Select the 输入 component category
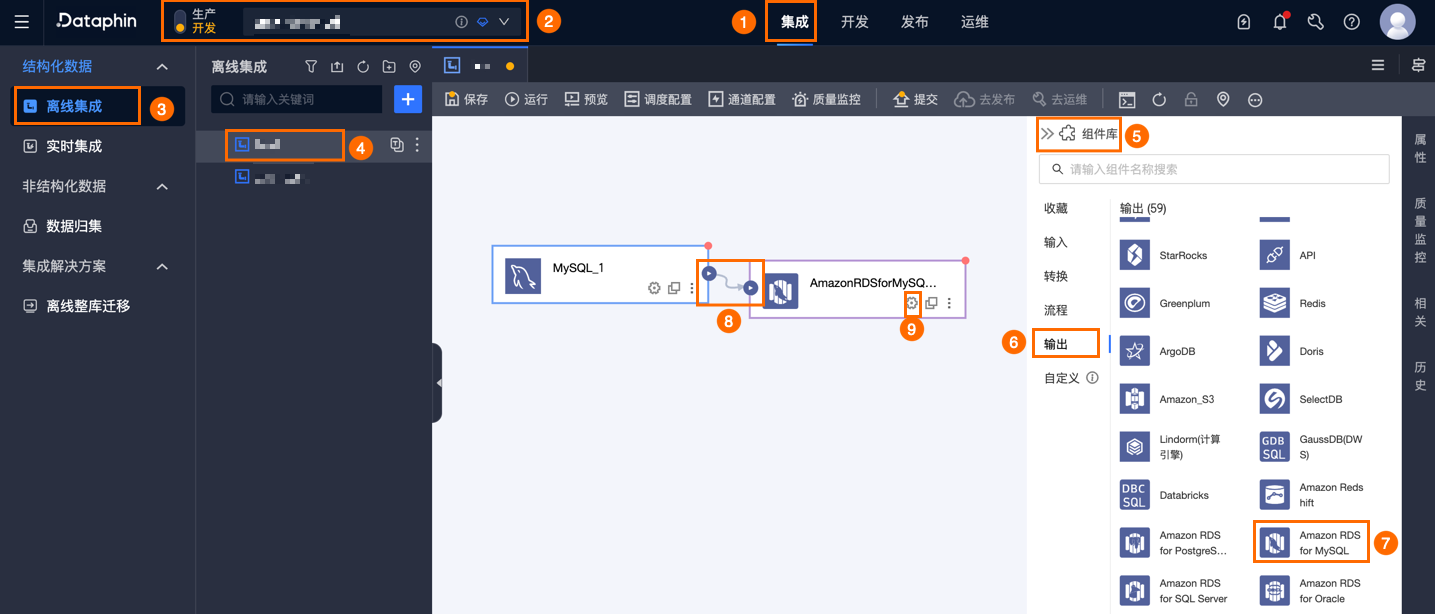 click(x=1056, y=242)
